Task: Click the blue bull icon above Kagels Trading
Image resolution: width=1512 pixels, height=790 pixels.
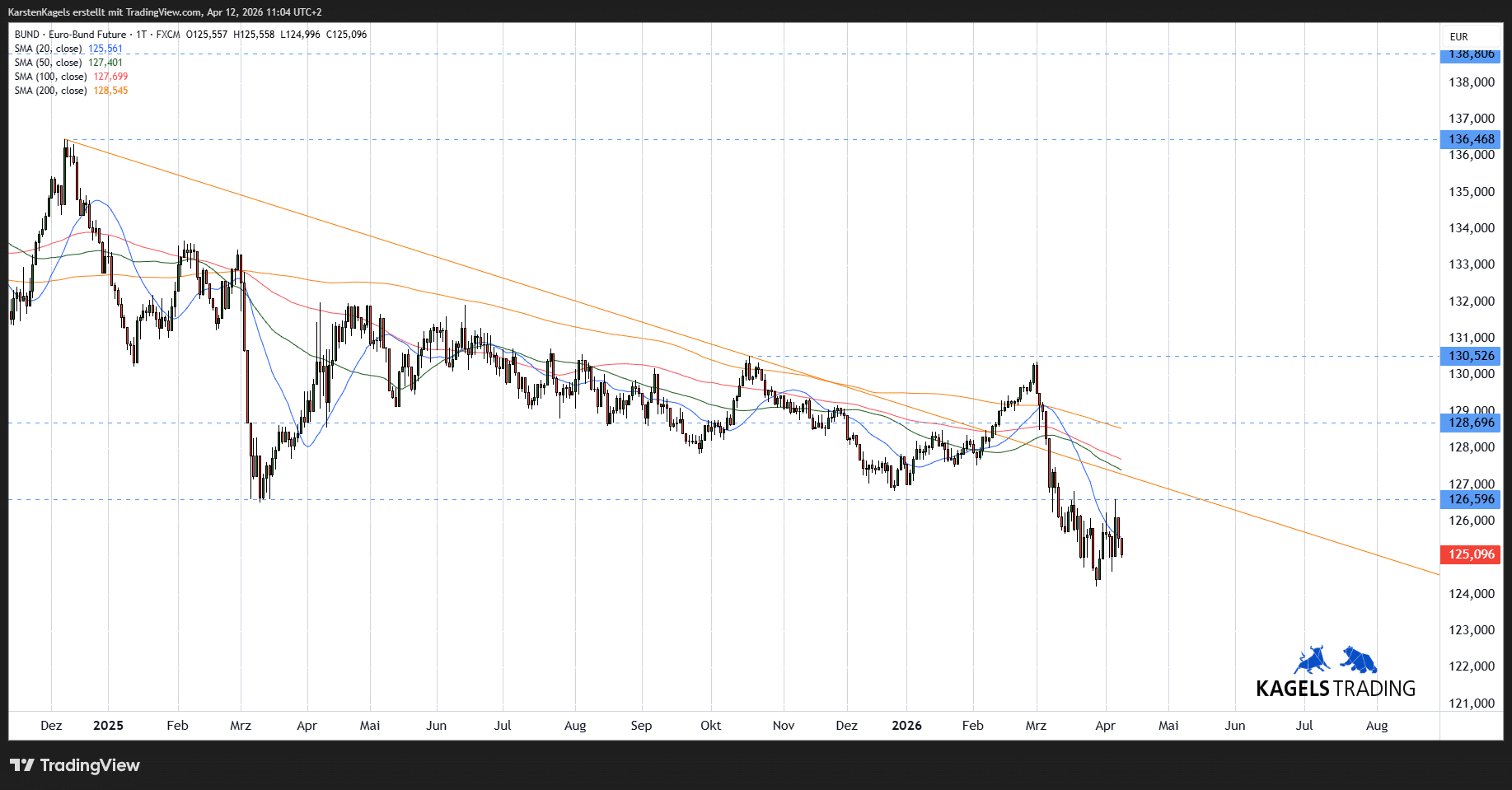Action: 1312,661
